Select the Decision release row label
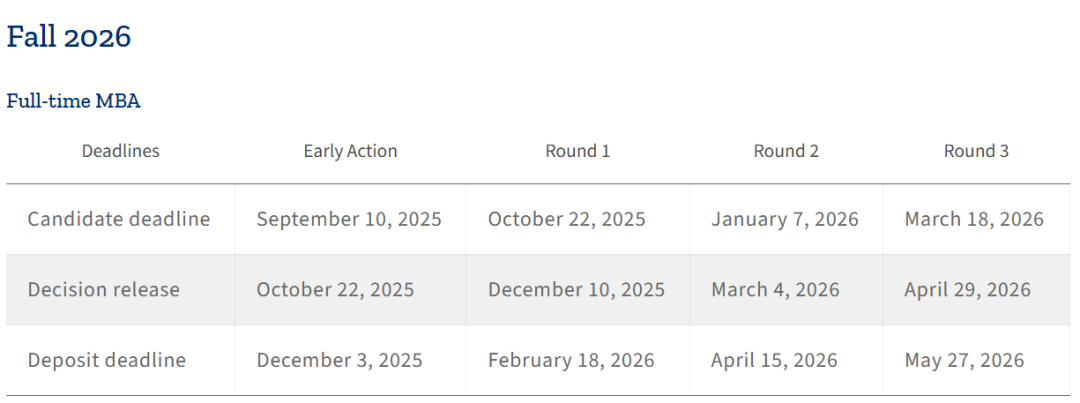 click(x=104, y=290)
